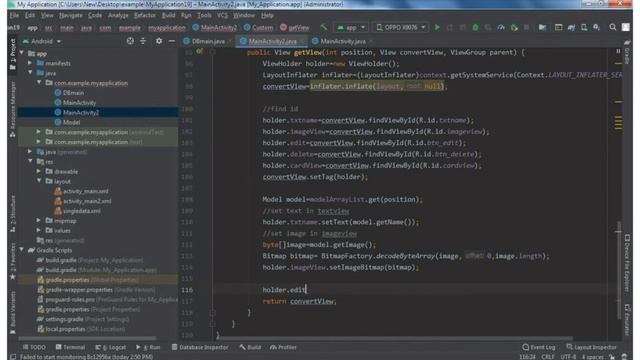Open the Database Inspector tool window
This screenshot has width=640, height=360.
click(200, 347)
